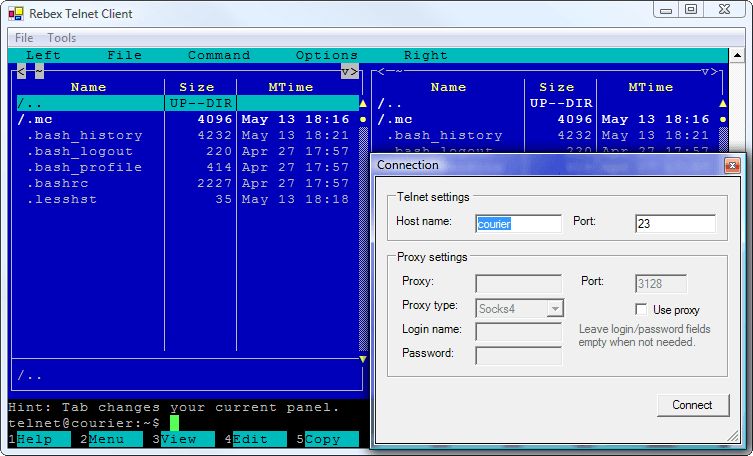Select the /.mc folder in right panel
Screen dimensions: 753x456
[x=547, y=119]
